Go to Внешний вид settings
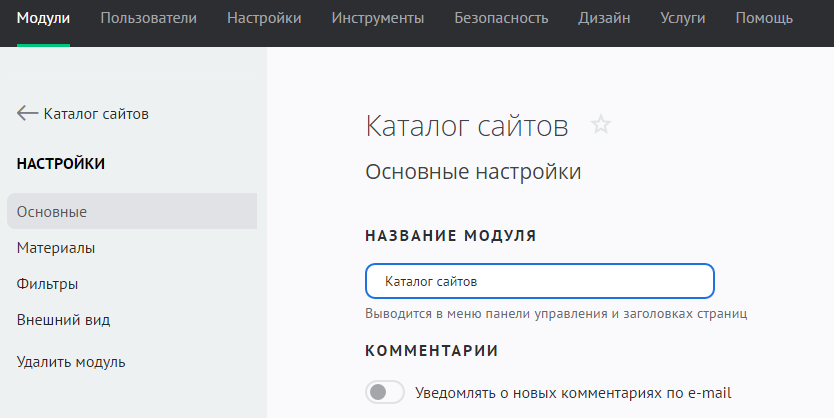Image resolution: width=834 pixels, height=418 pixels. click(x=63, y=320)
